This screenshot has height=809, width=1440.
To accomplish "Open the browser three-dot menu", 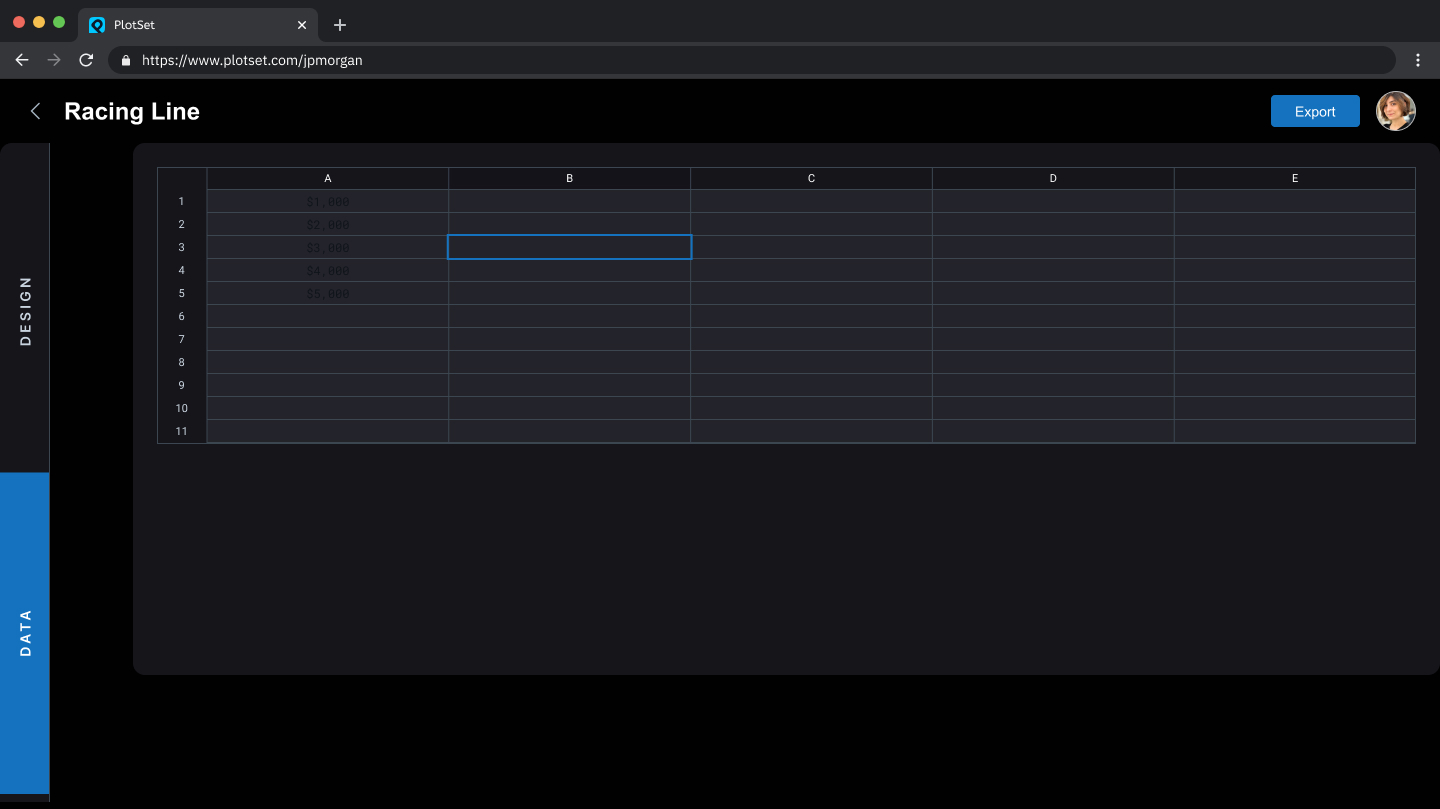I will pyautogui.click(x=1417, y=60).
